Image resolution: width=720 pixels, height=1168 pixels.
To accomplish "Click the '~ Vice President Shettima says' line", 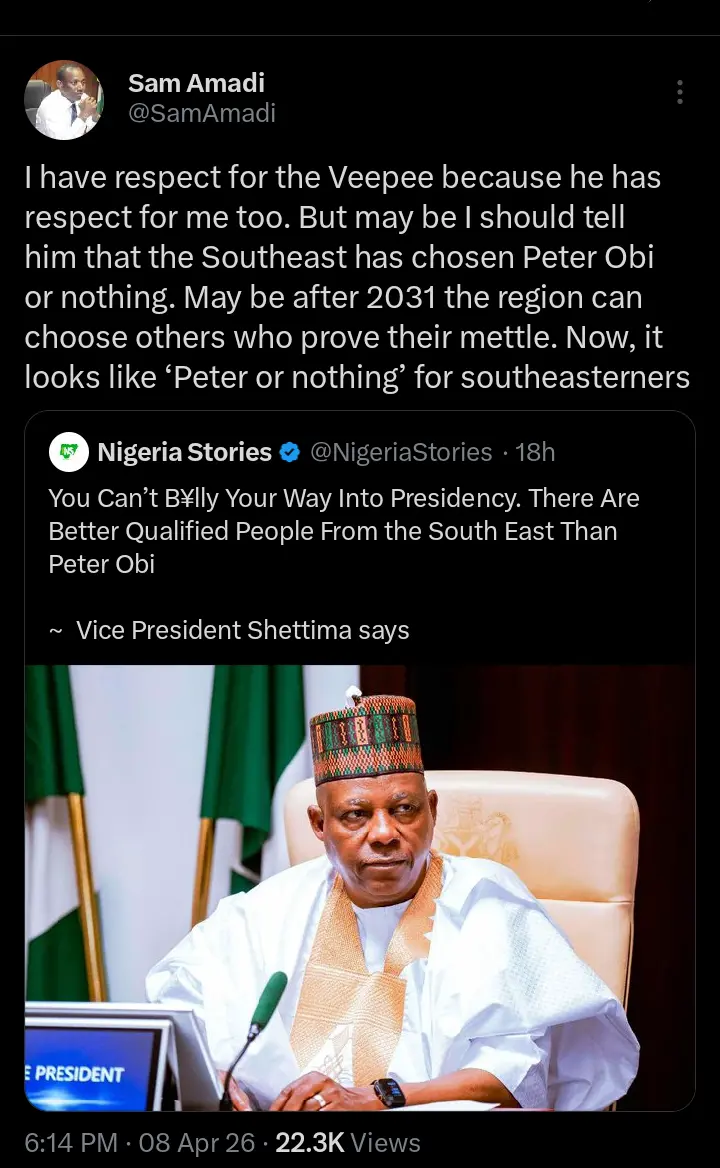I will pyautogui.click(x=229, y=630).
